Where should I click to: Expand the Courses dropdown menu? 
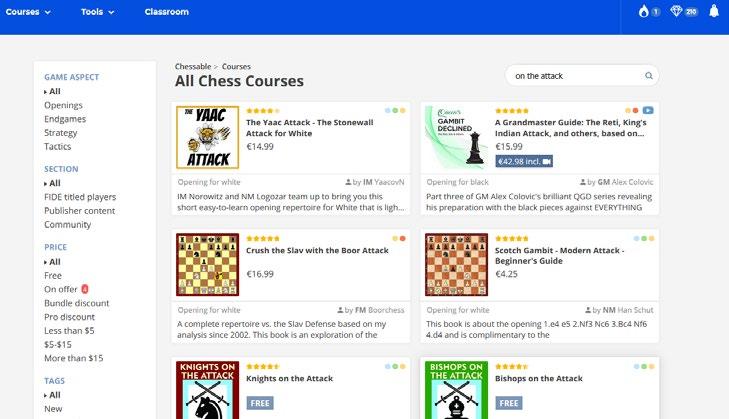28,12
